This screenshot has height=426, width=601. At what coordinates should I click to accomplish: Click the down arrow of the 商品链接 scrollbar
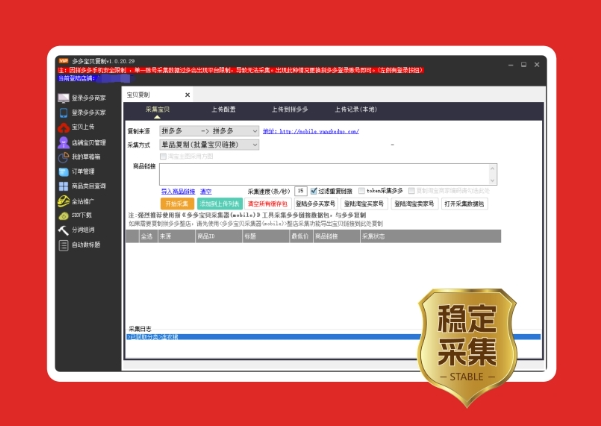pyautogui.click(x=493, y=181)
